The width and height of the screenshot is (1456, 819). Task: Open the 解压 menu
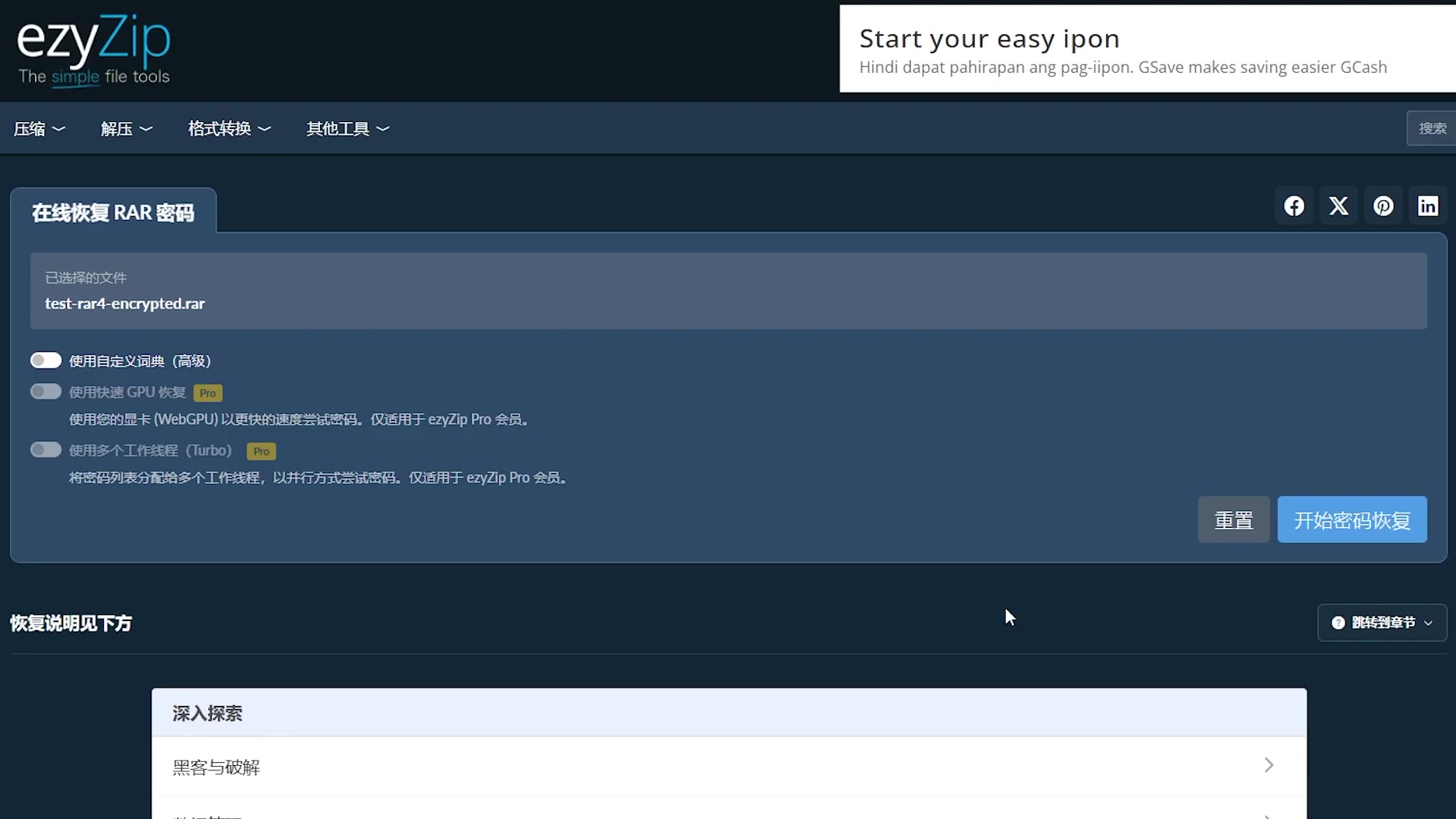point(127,129)
